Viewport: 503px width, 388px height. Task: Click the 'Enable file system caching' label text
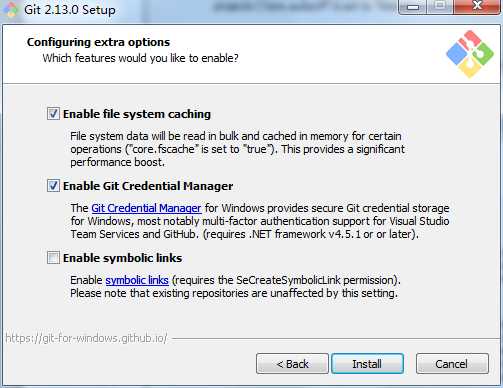(137, 114)
